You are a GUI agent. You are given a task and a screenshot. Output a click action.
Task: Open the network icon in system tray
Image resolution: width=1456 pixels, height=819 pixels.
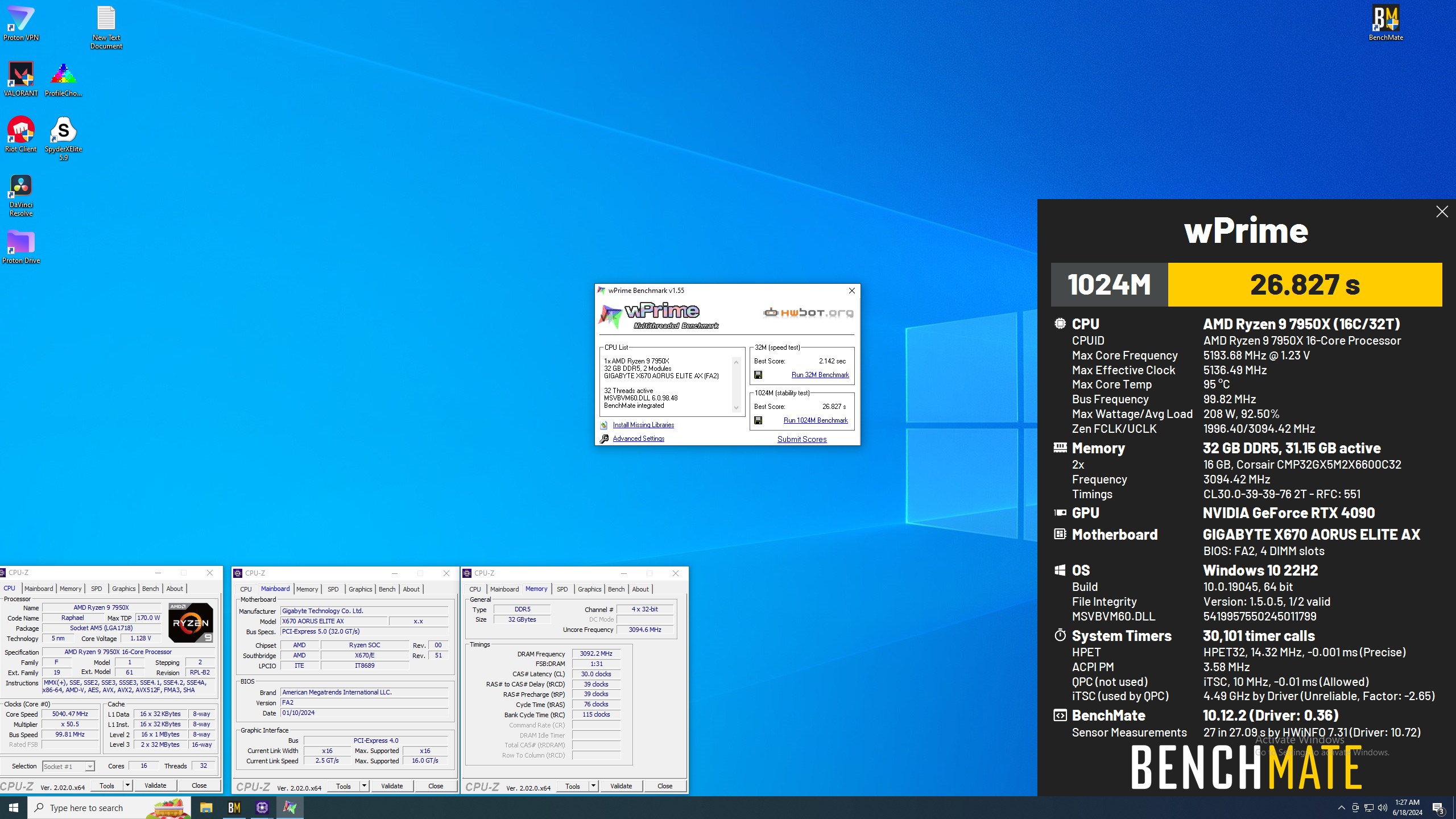1369,808
